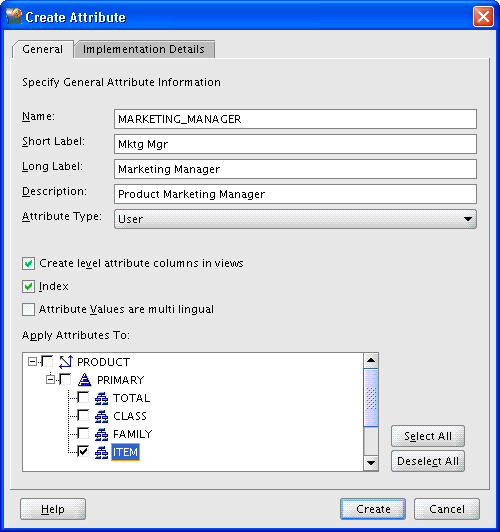Open the Attribute Type dropdown
Viewport: 500px width, 532px height.
click(295, 219)
